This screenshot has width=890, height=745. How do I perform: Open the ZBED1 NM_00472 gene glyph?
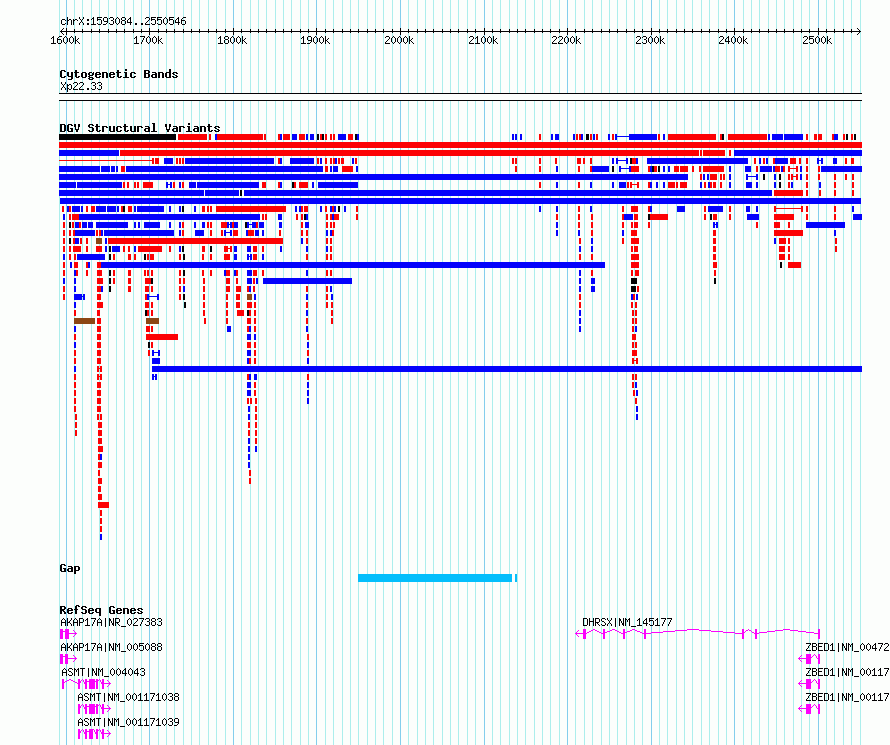pos(809,659)
